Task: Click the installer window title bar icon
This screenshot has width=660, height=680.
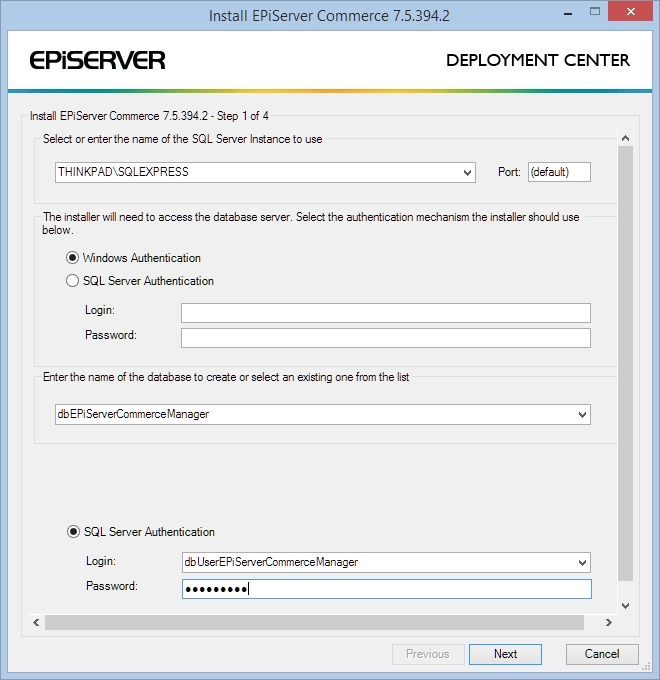Action: point(18,15)
